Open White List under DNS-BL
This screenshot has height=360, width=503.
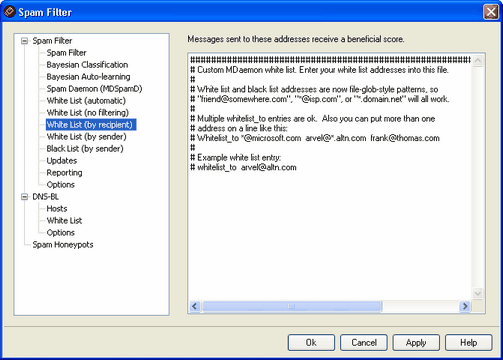(x=64, y=221)
